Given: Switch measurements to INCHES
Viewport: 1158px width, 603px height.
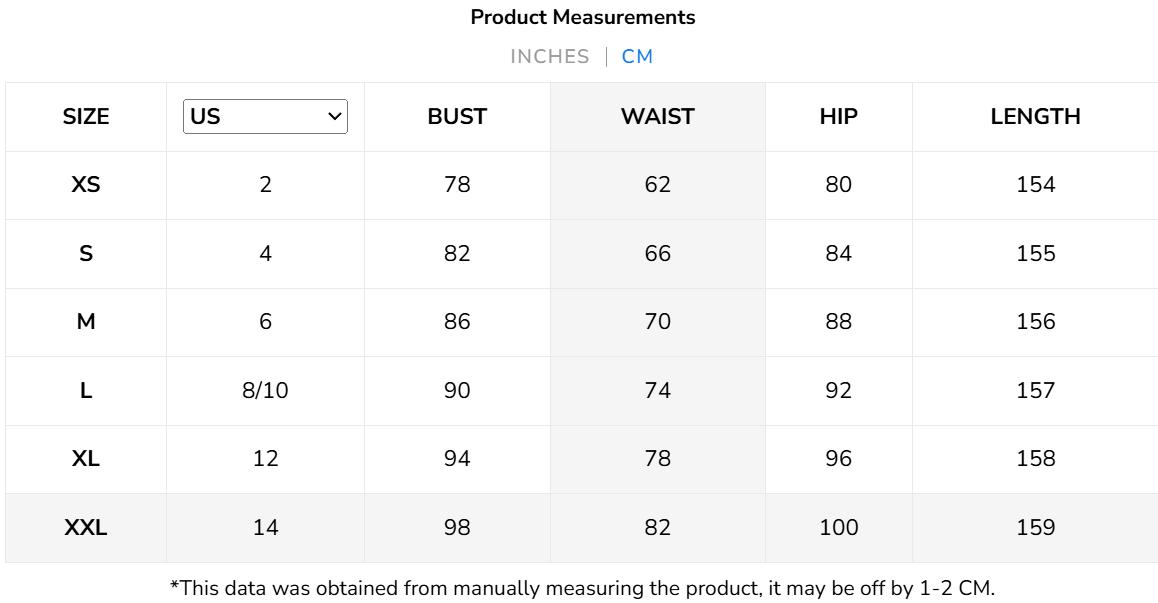Looking at the screenshot, I should pos(549,57).
